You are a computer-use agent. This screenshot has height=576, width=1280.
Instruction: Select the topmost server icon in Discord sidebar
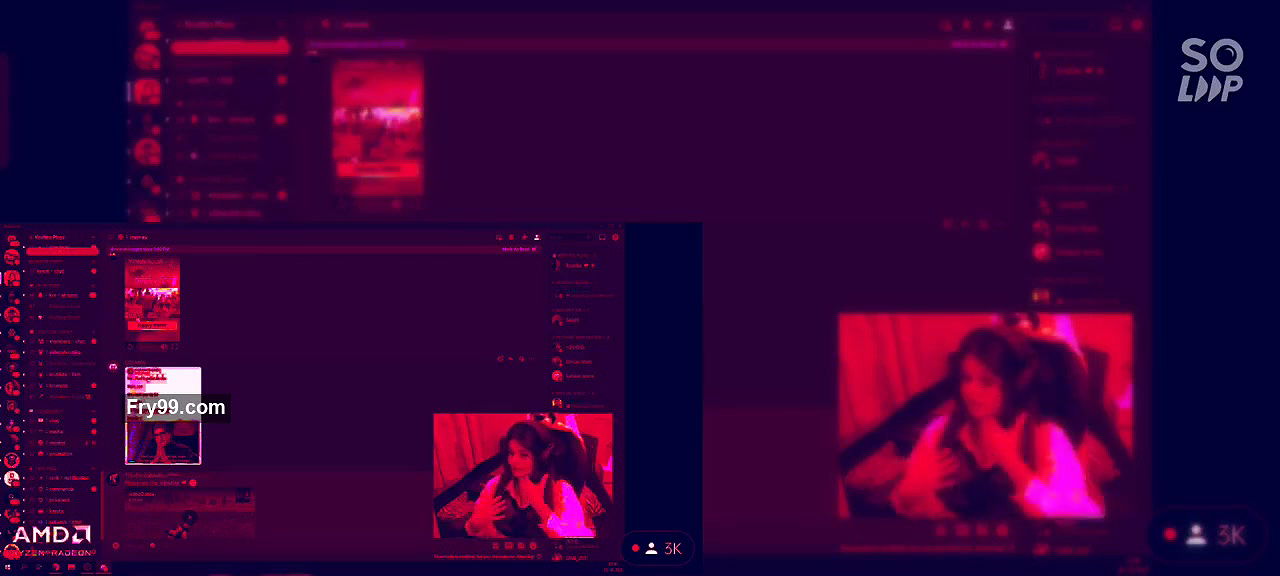point(12,240)
